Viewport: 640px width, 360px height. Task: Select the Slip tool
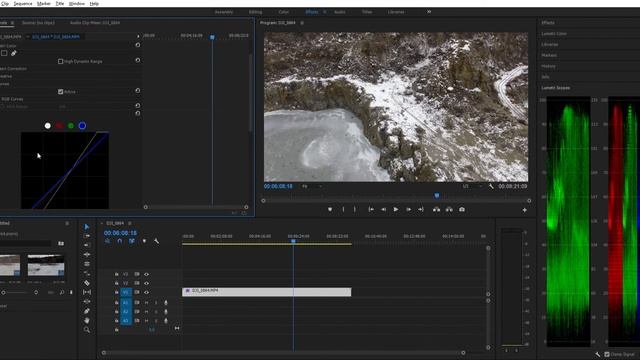click(x=87, y=292)
